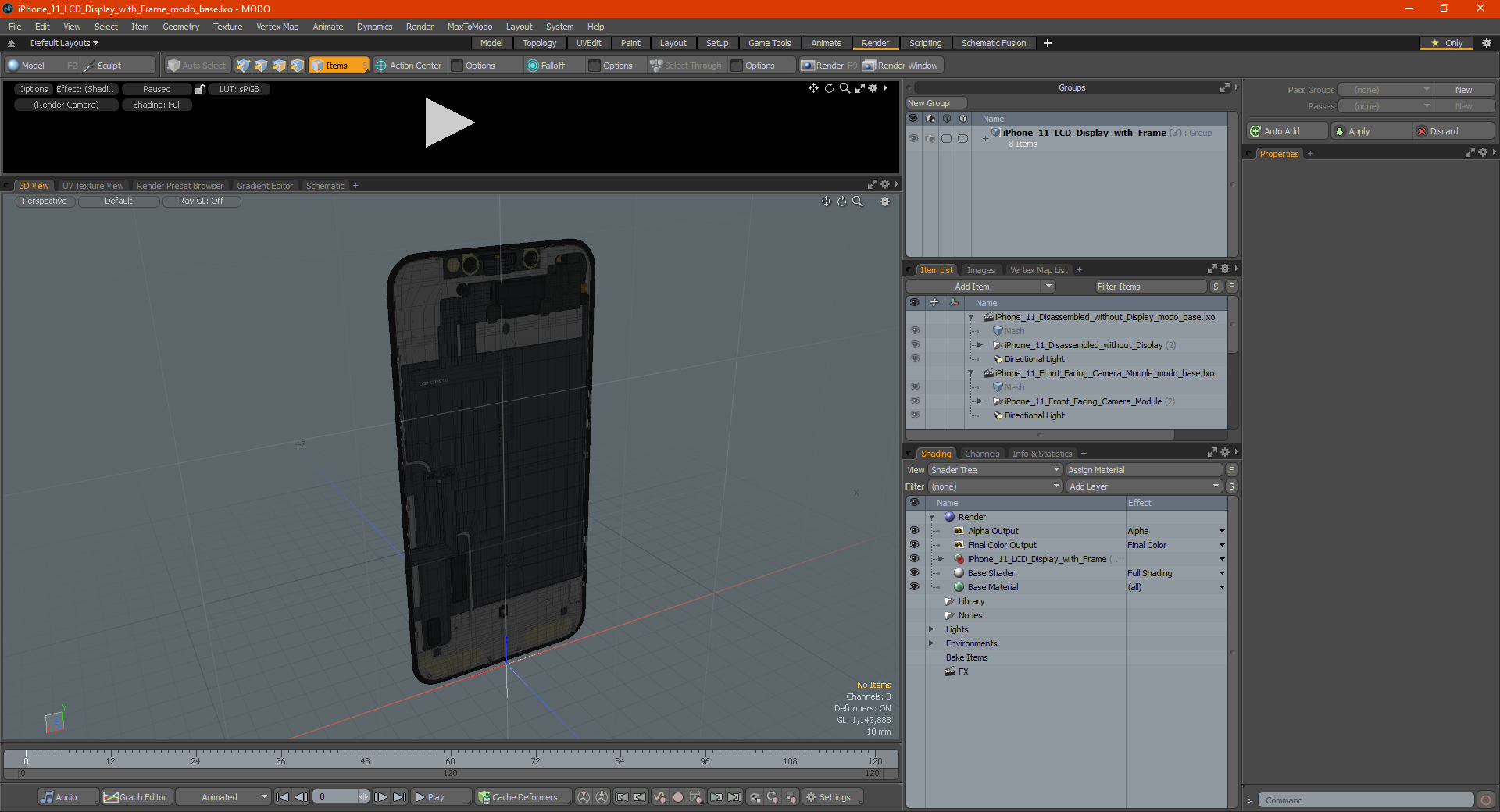
Task: Open the Schematic viewport tab
Action: [x=325, y=186]
